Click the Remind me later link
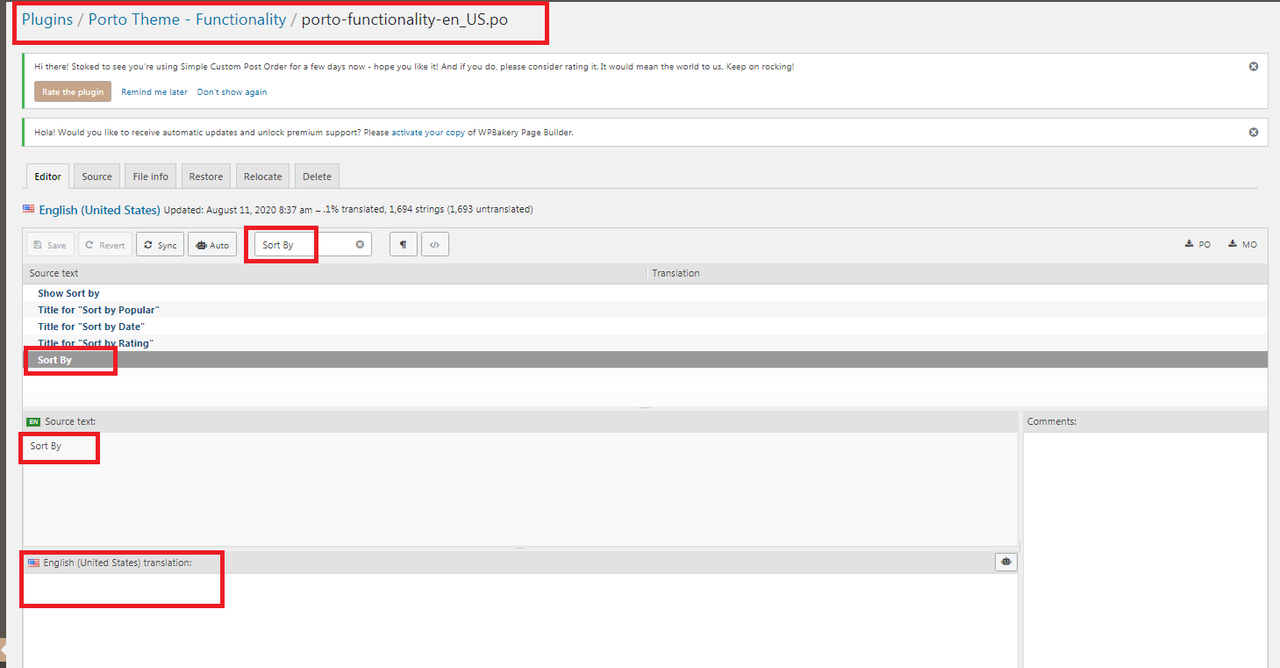The height and width of the screenshot is (668, 1280). coord(154,92)
